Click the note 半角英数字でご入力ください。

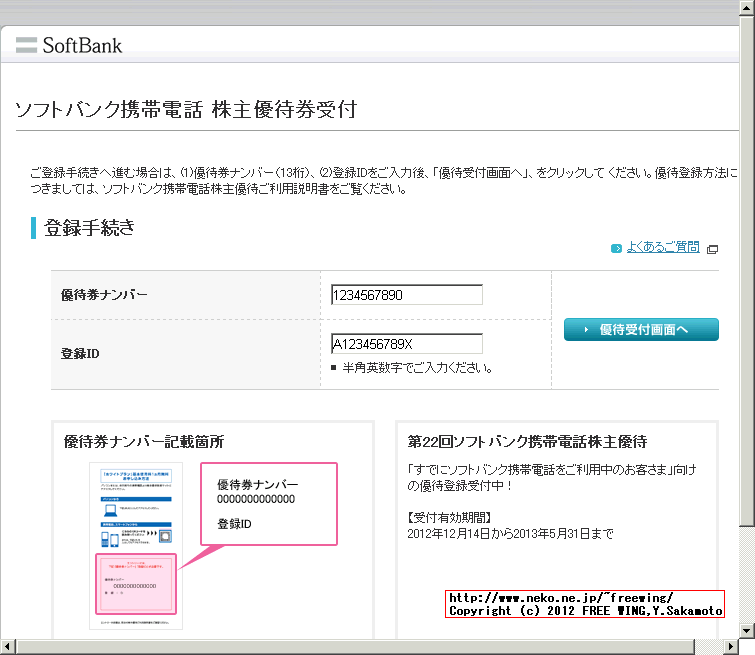(417, 368)
